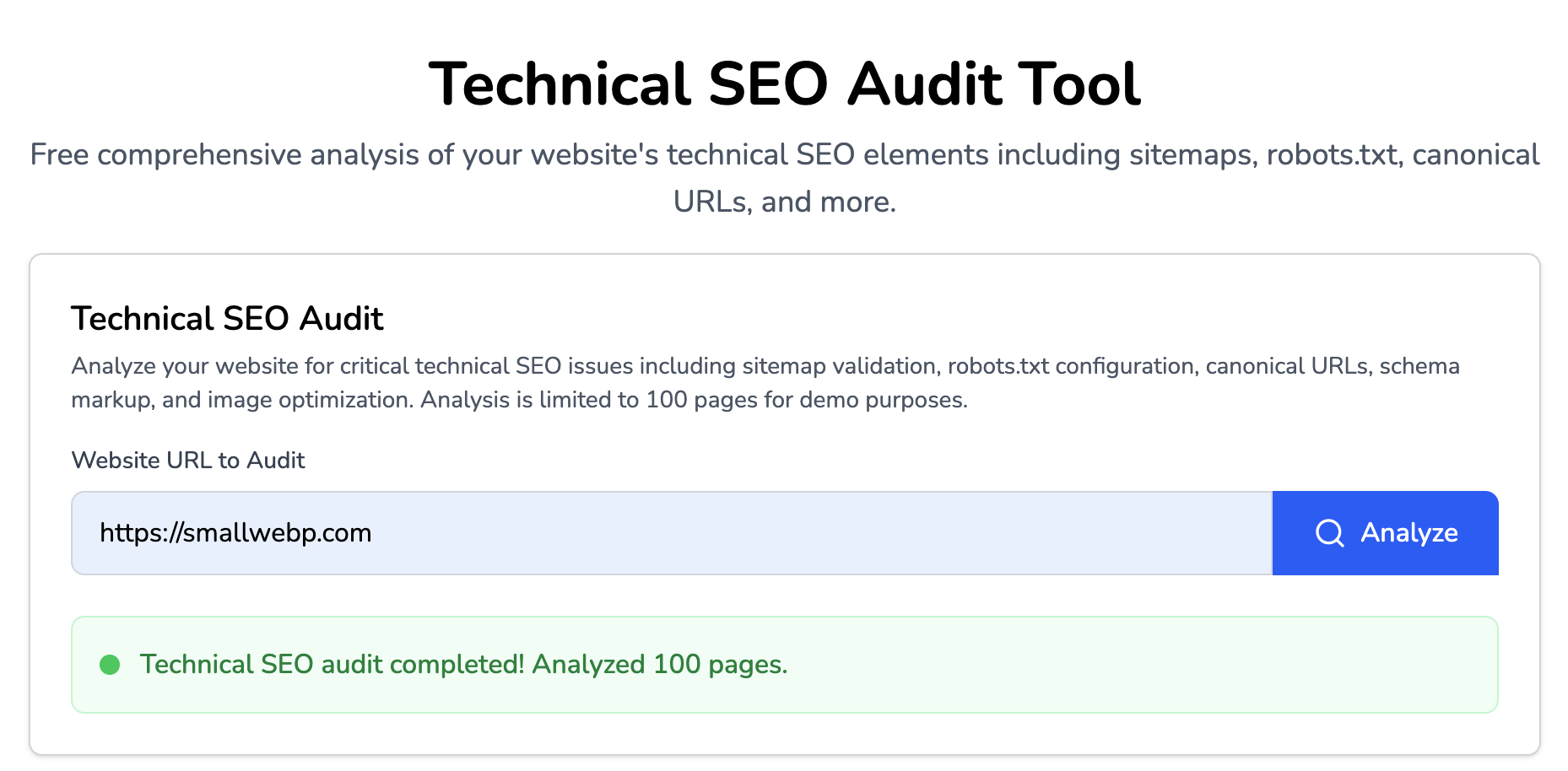
Task: Click the word "Analyze" on the blue button
Action: pyautogui.click(x=1408, y=533)
